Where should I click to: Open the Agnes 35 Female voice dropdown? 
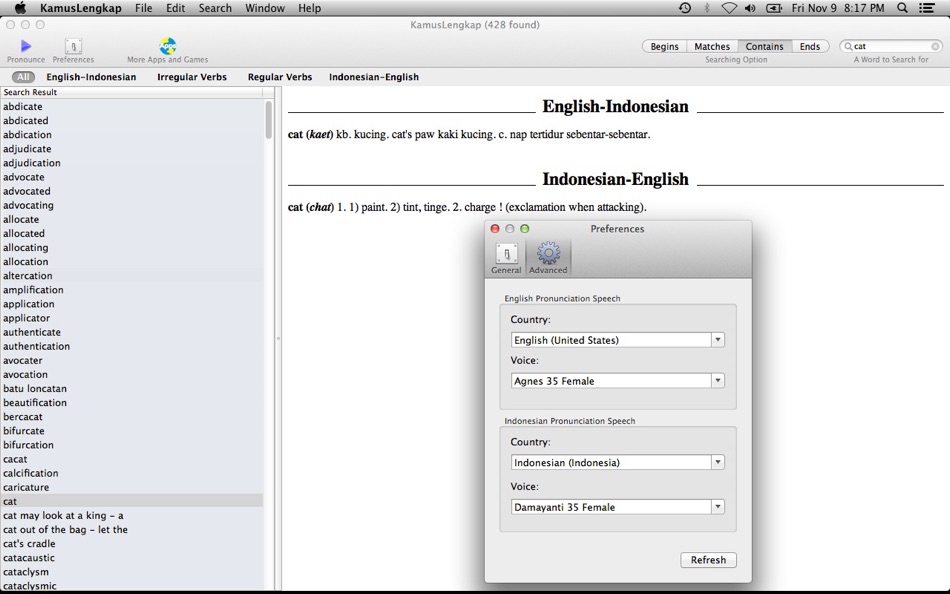717,380
